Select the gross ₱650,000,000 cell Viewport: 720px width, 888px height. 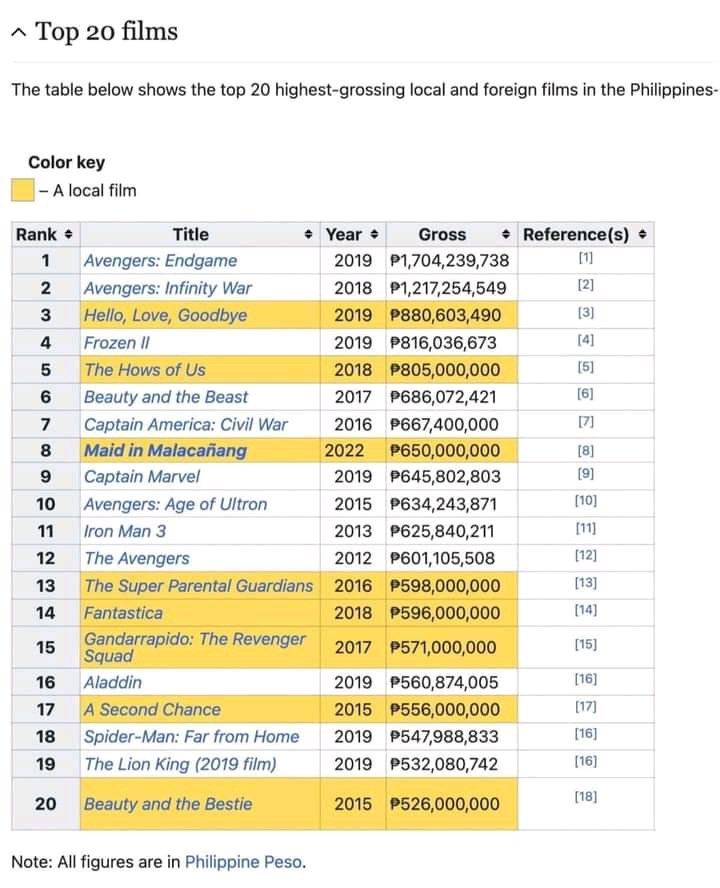[451, 450]
